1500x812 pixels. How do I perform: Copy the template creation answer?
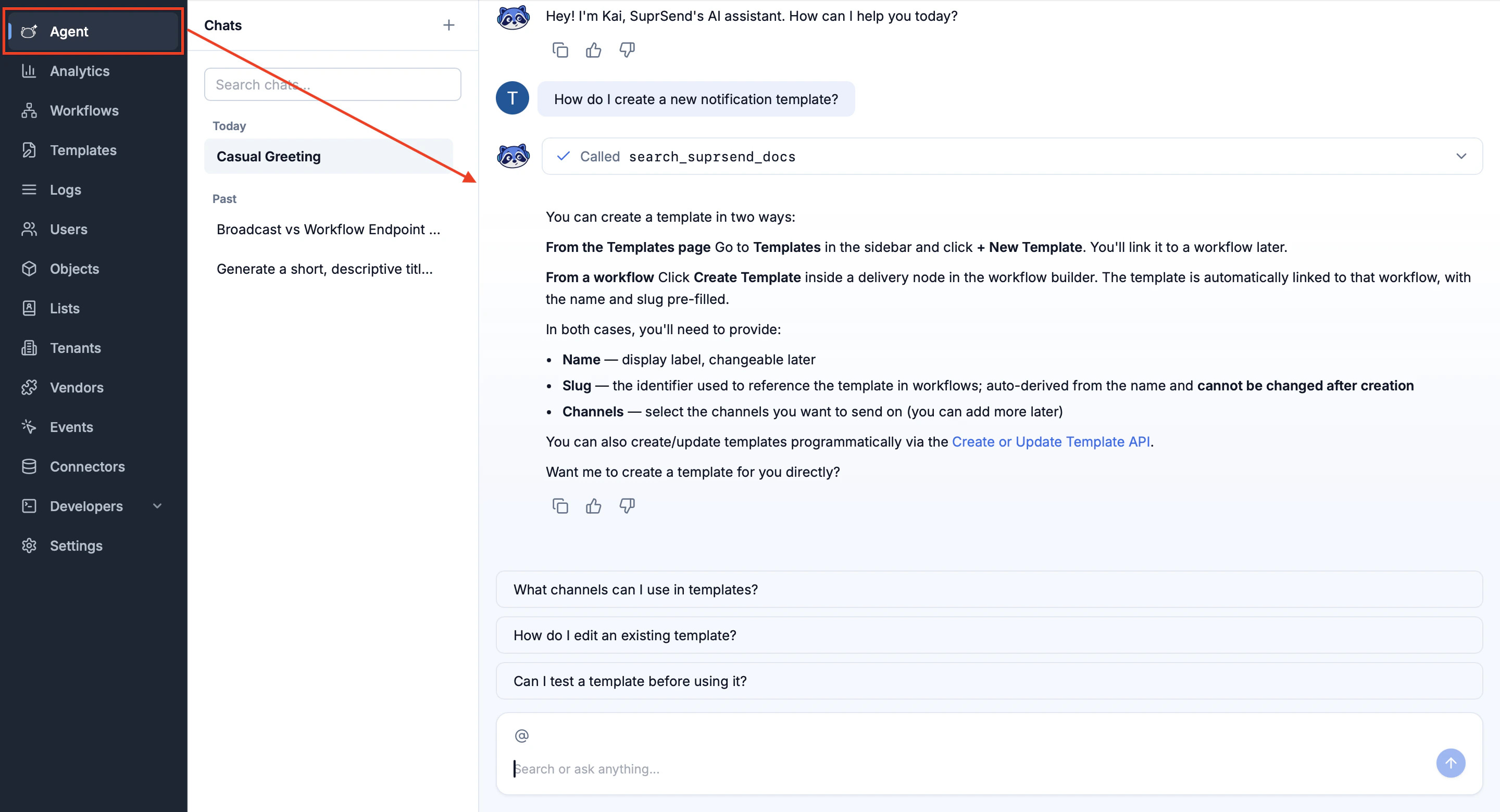pos(560,506)
